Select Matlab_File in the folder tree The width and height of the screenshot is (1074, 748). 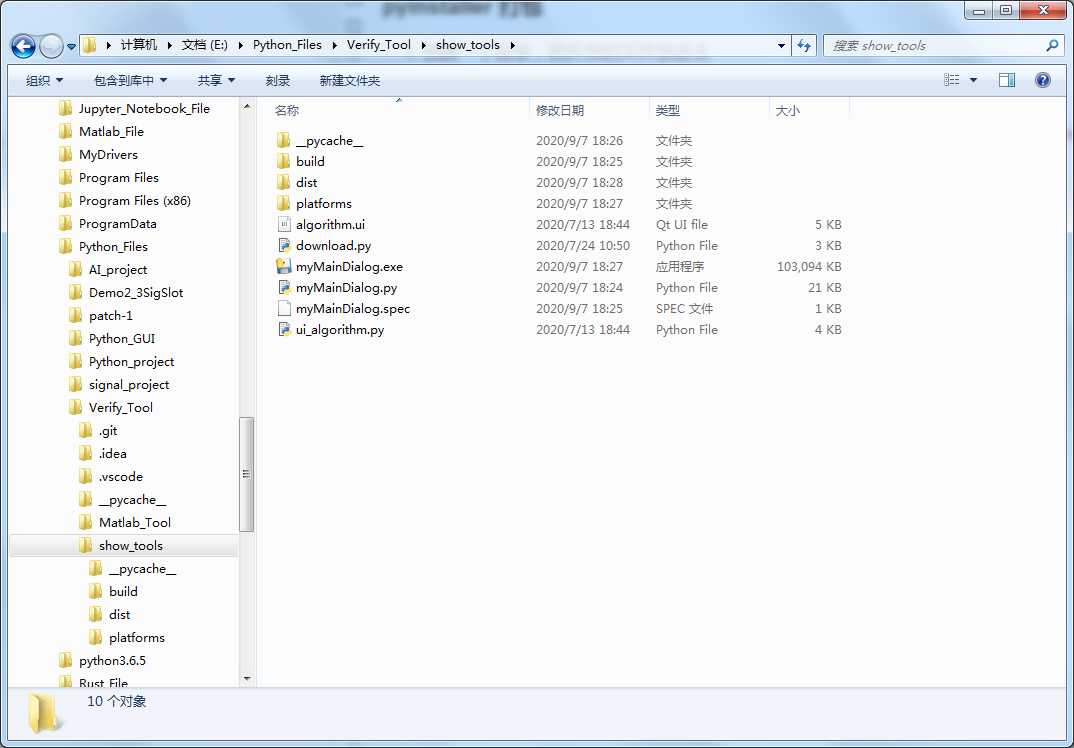[111, 132]
